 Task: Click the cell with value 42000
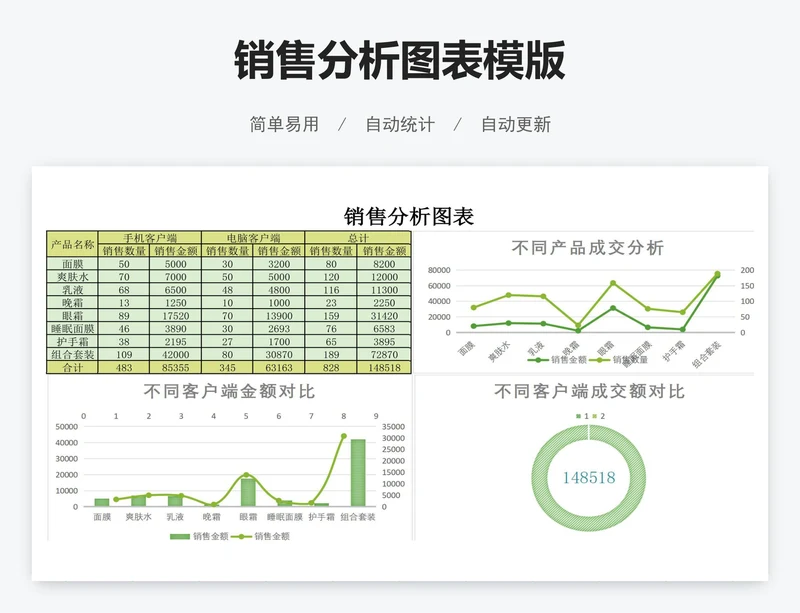pyautogui.click(x=176, y=354)
